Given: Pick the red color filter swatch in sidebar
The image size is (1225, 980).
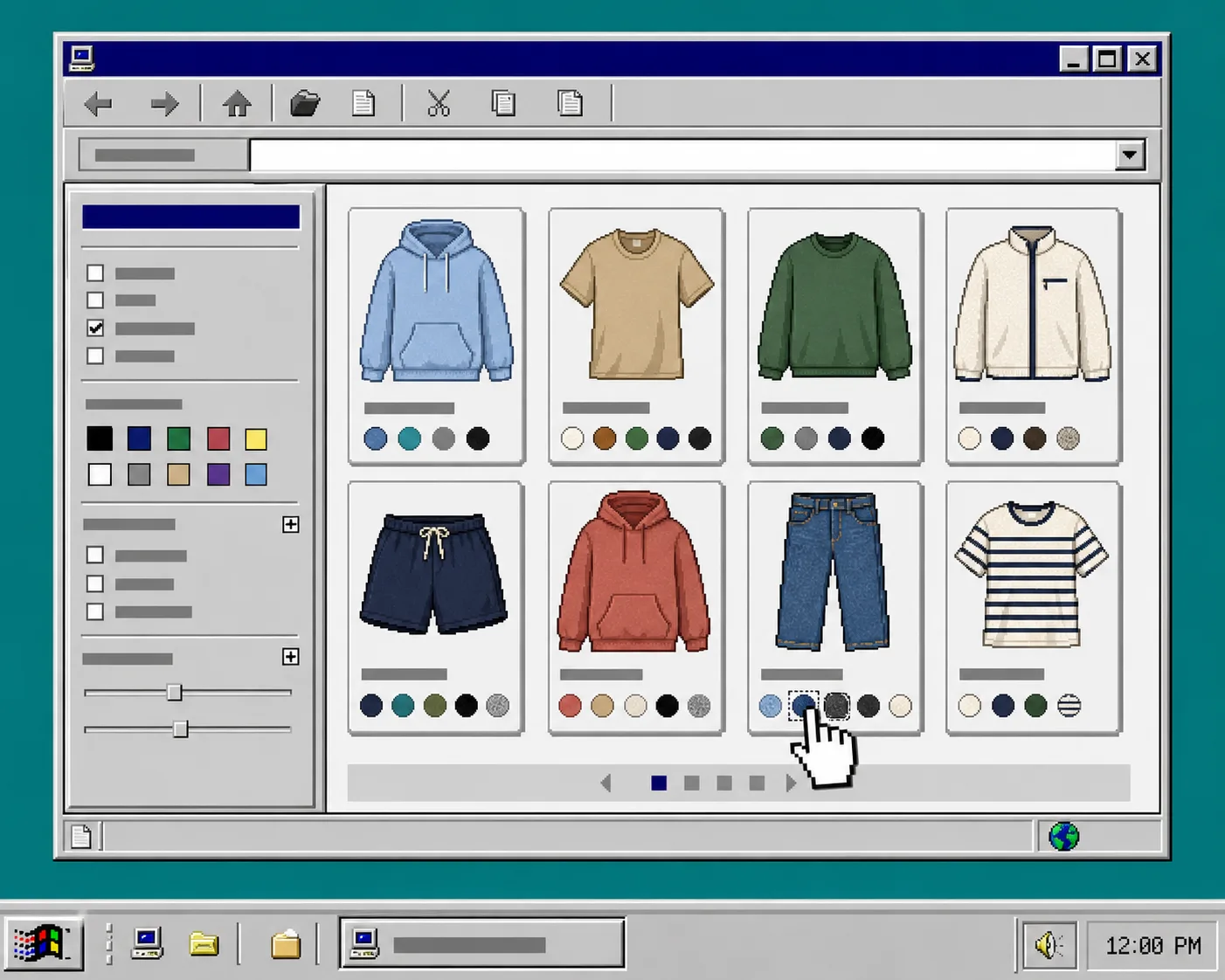Looking at the screenshot, I should [218, 438].
